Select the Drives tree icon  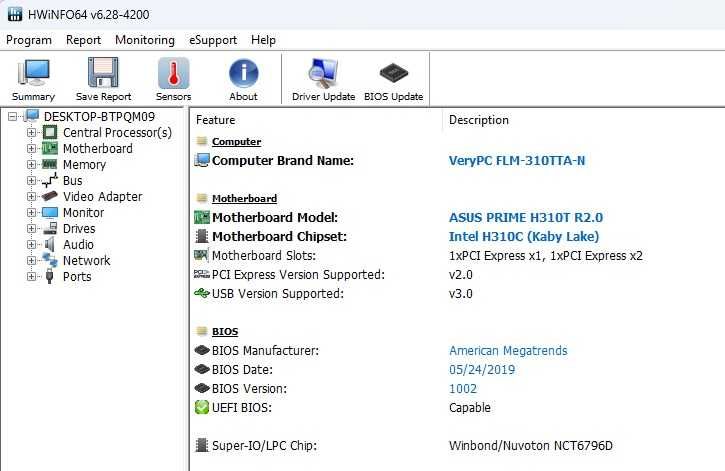click(x=50, y=228)
